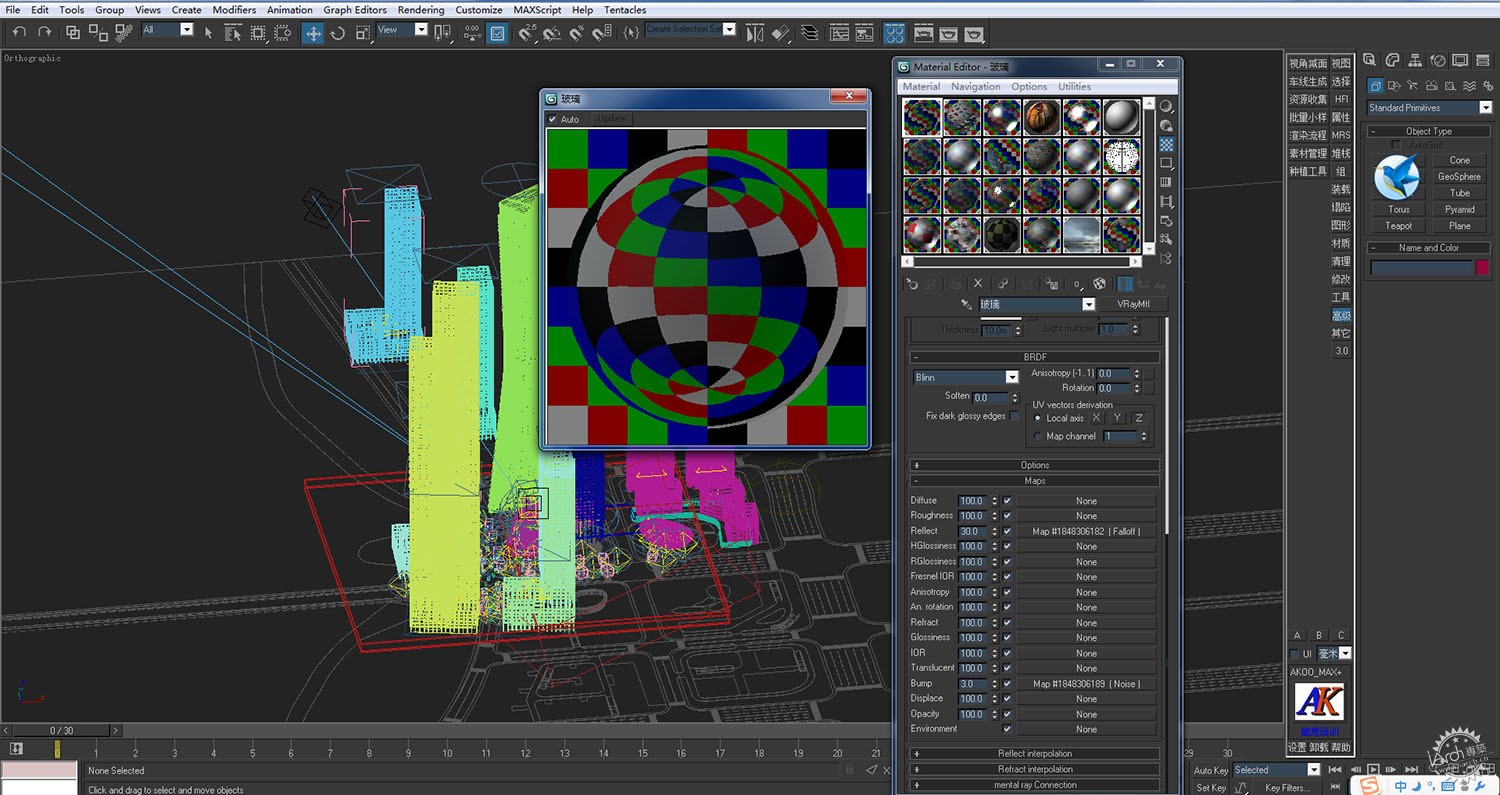
Task: Activate the Select and Move tool
Action: pos(313,33)
